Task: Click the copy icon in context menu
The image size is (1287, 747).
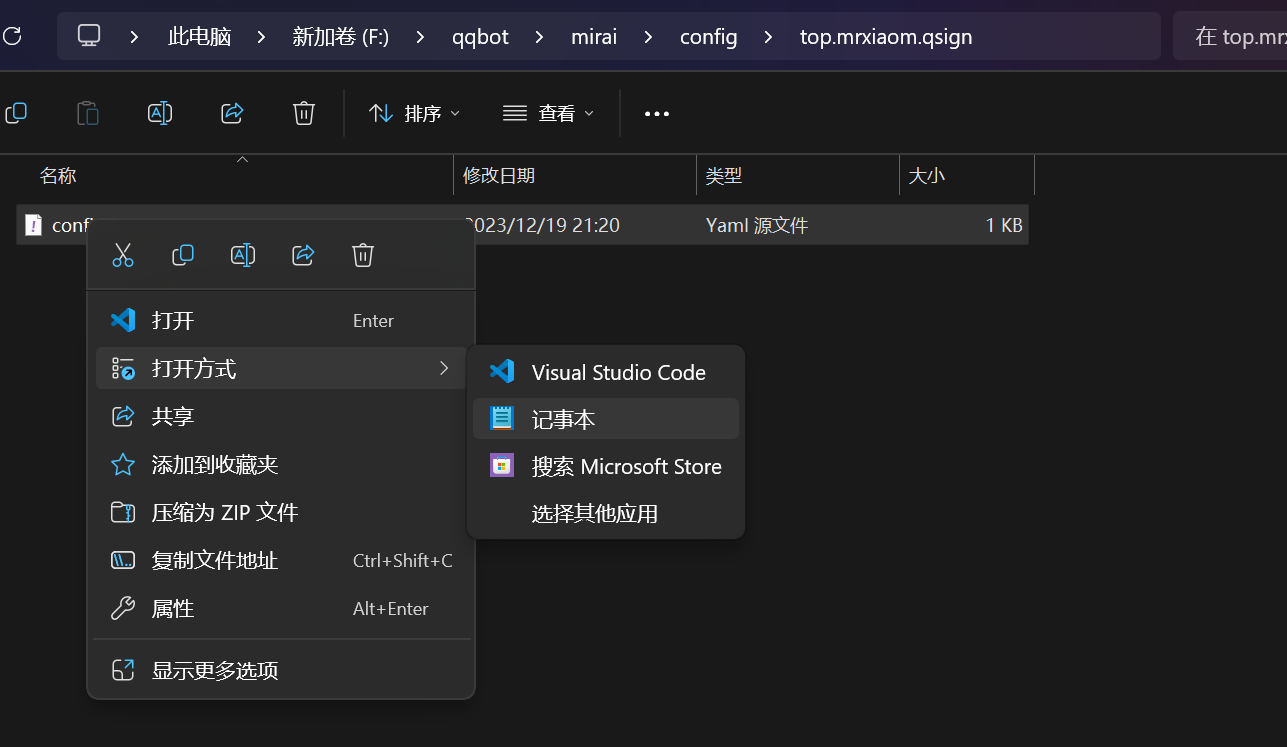Action: pyautogui.click(x=183, y=255)
